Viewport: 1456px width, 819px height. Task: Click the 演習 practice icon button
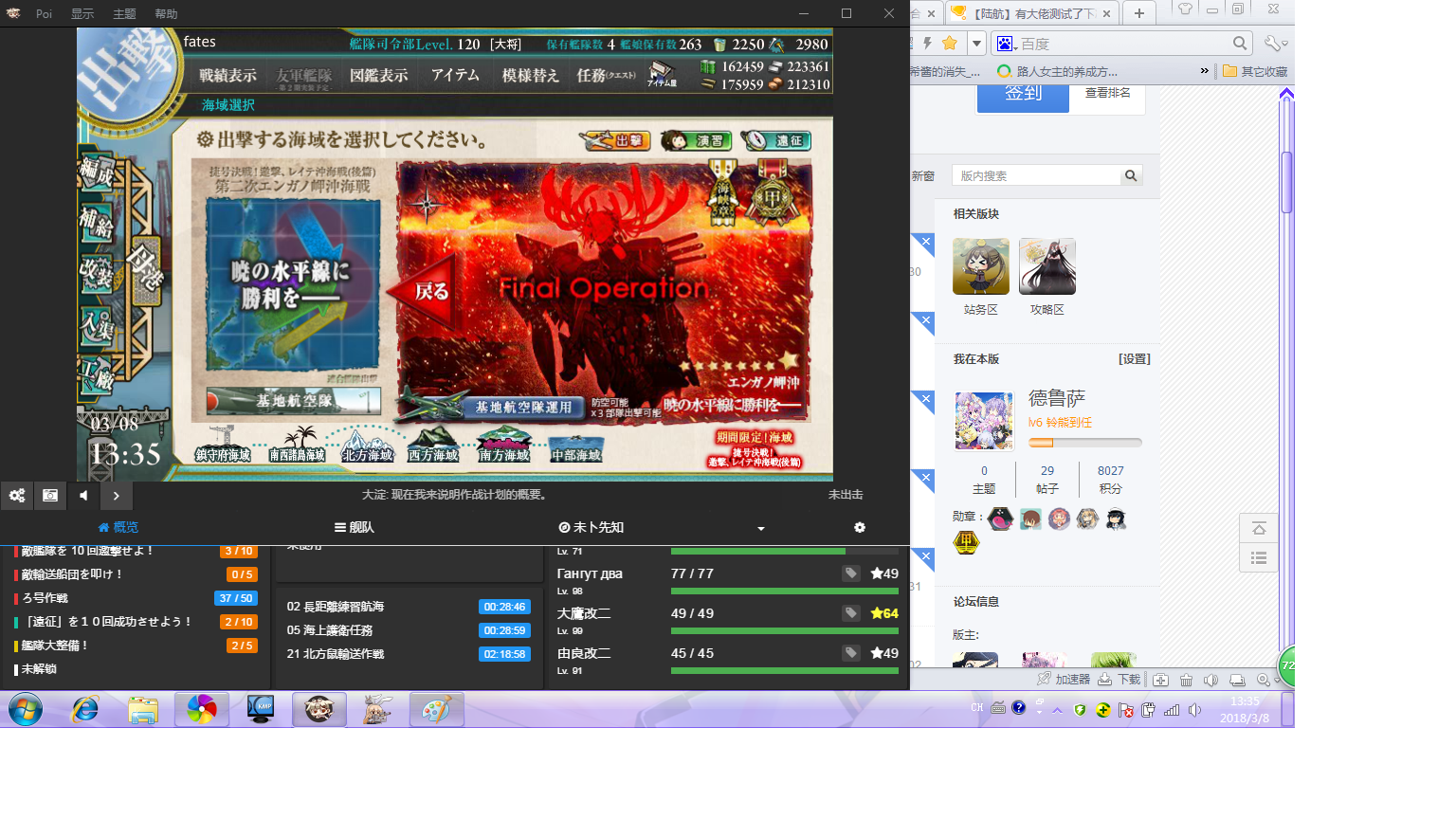696,140
